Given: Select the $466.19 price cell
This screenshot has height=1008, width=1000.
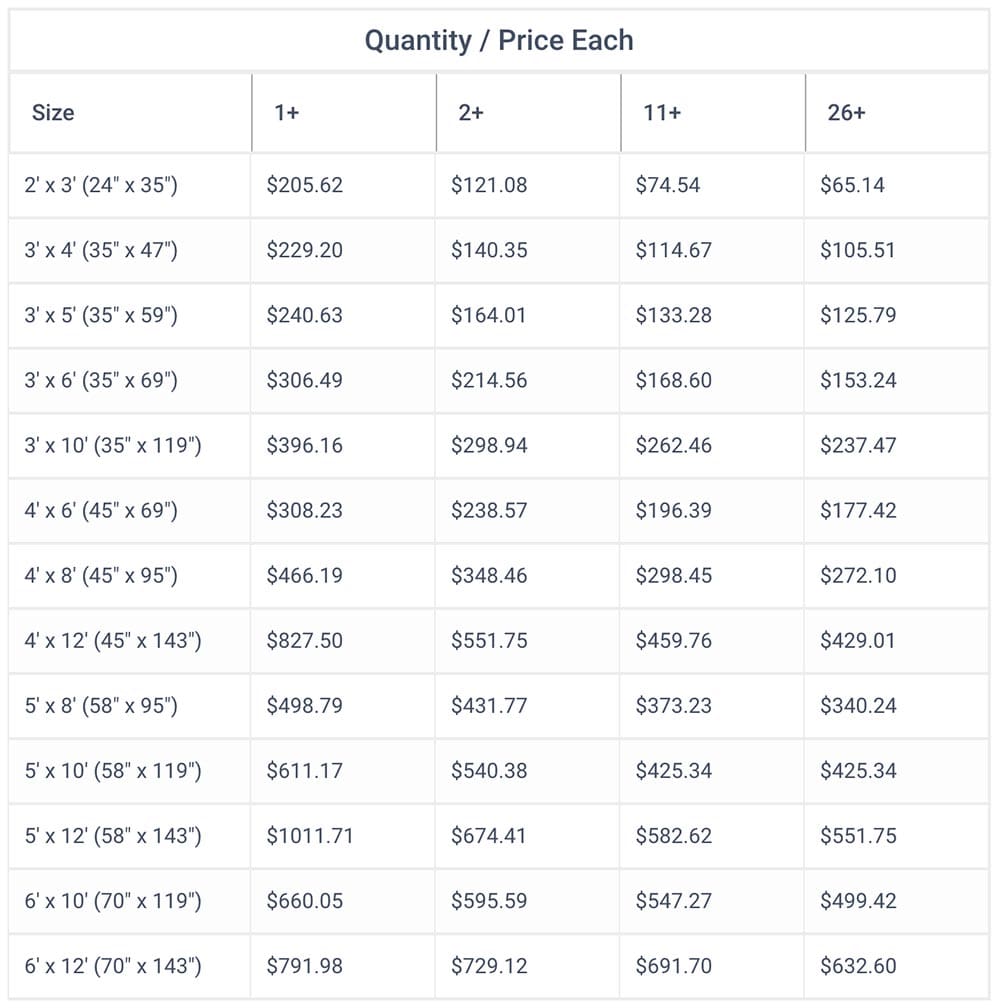Looking at the screenshot, I should (x=305, y=575).
